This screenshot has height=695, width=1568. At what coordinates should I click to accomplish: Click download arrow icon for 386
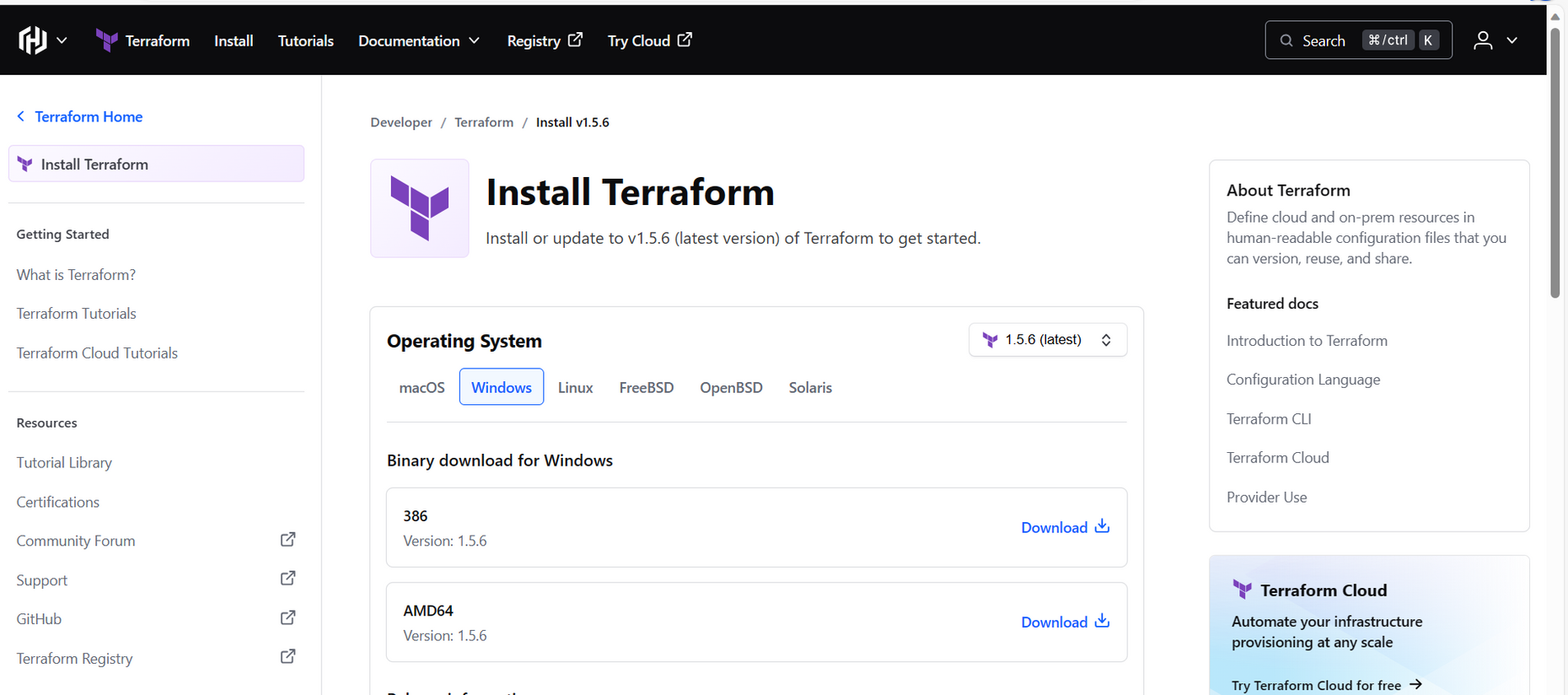(1102, 526)
